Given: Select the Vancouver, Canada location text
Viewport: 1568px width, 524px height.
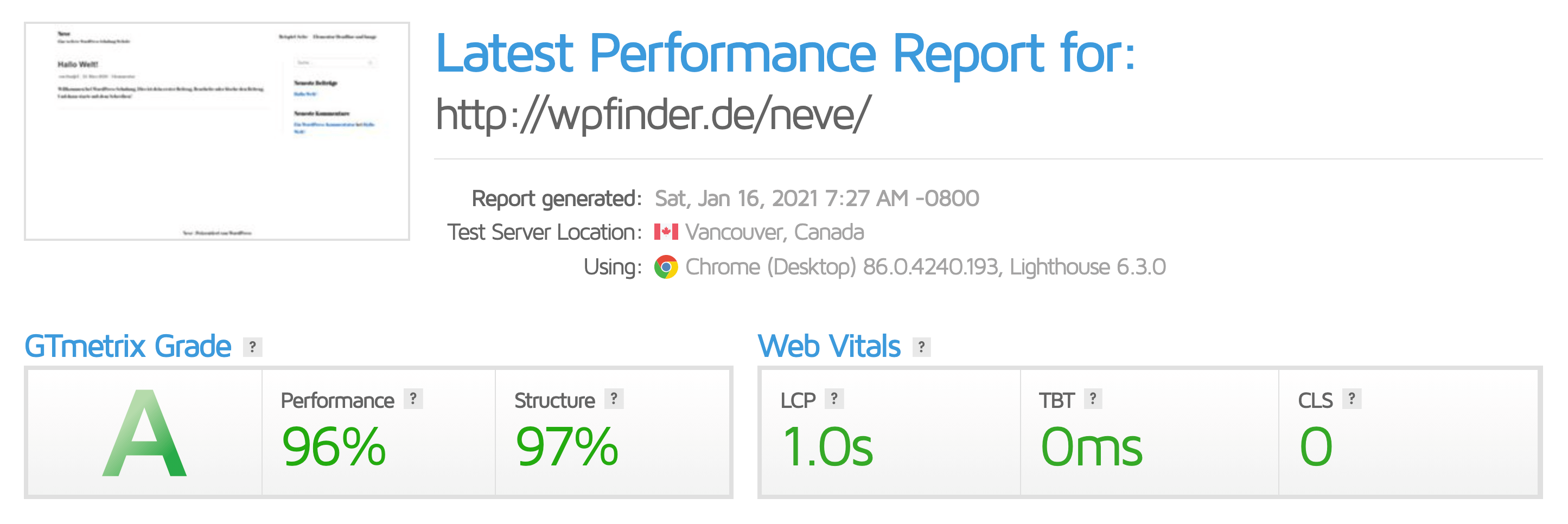Looking at the screenshot, I should (774, 232).
